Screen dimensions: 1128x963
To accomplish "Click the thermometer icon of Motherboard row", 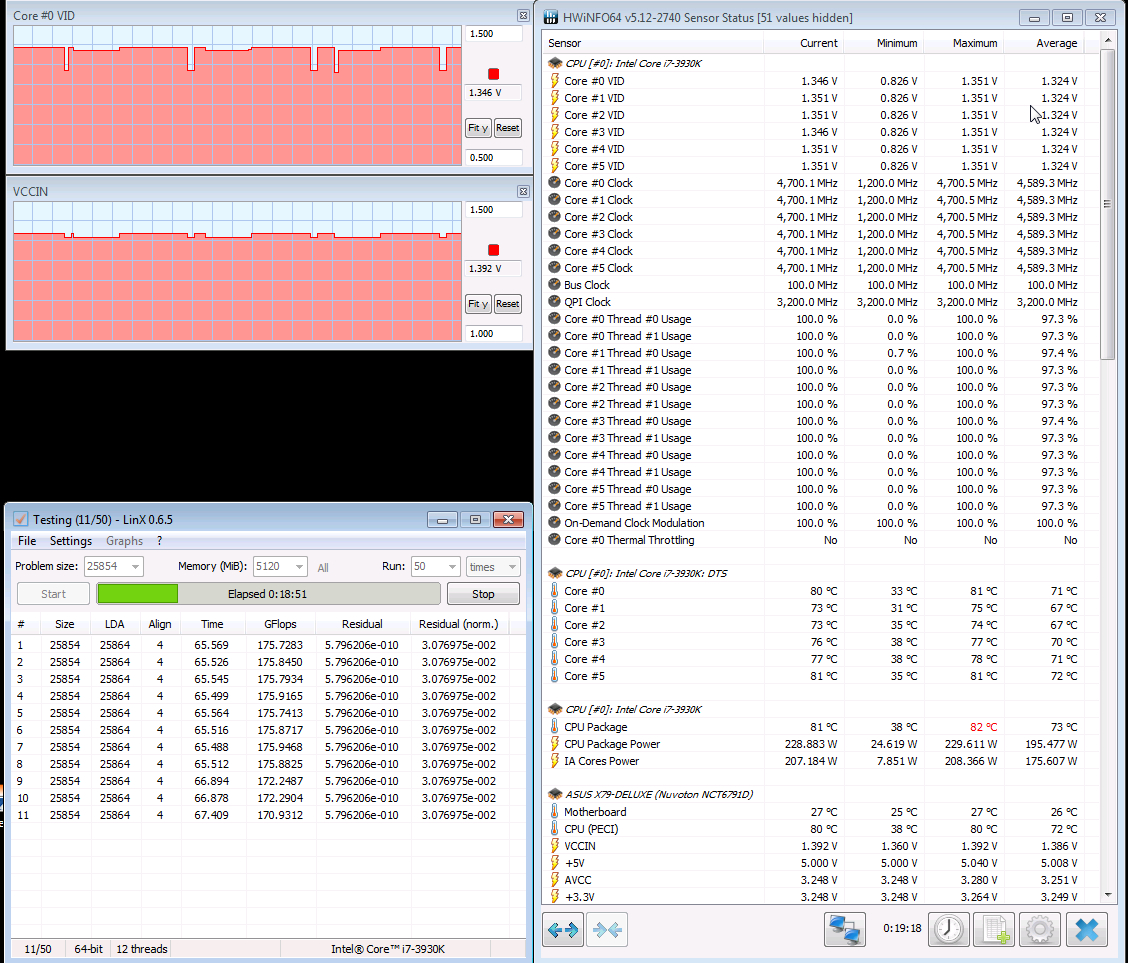I will (x=555, y=811).
